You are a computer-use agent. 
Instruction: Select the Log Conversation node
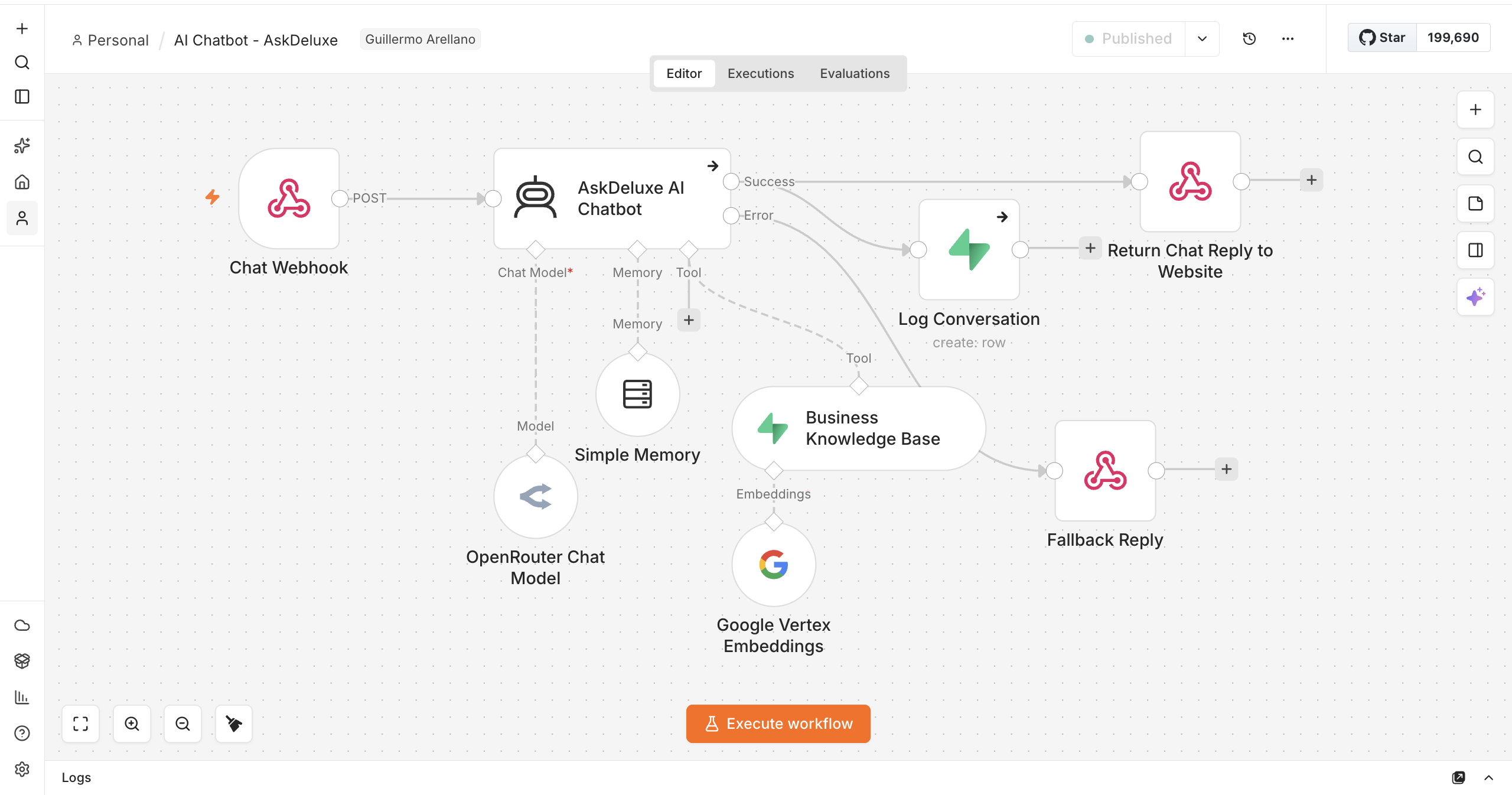coord(969,250)
